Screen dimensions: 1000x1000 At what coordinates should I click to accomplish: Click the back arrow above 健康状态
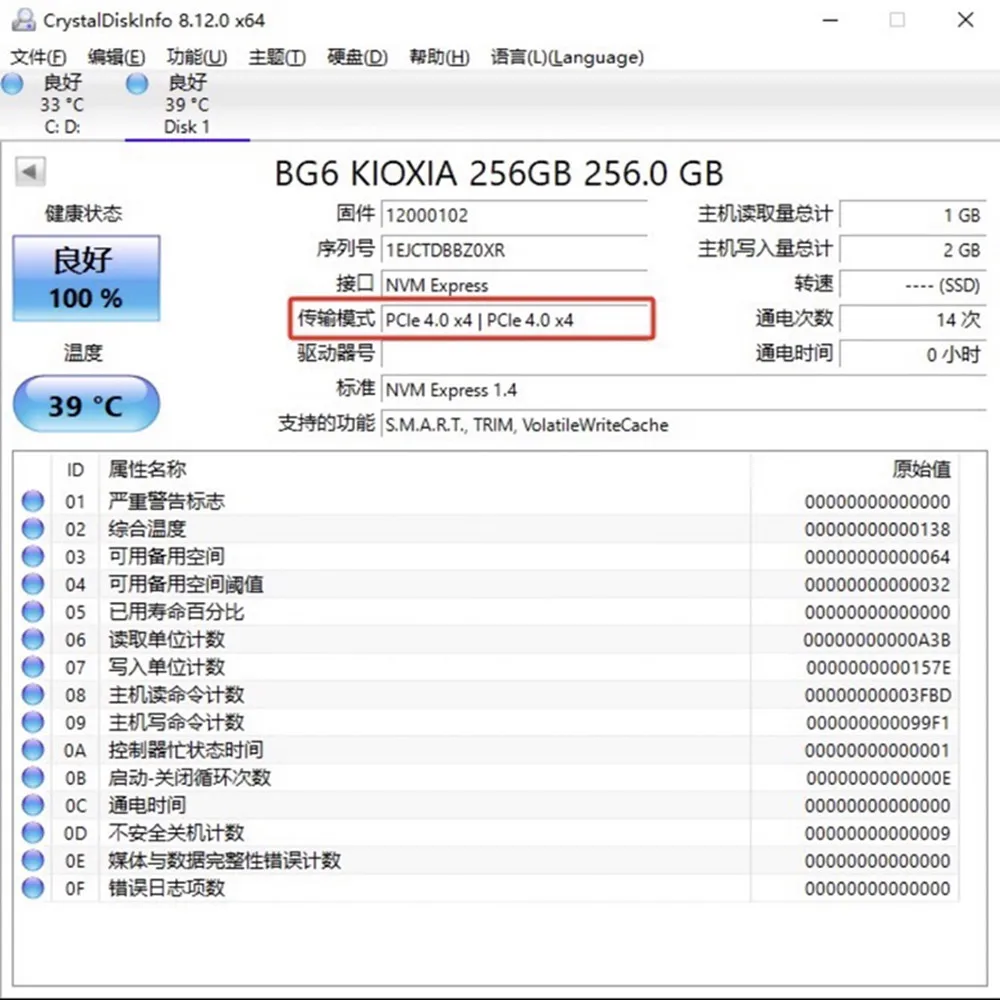tap(30, 171)
